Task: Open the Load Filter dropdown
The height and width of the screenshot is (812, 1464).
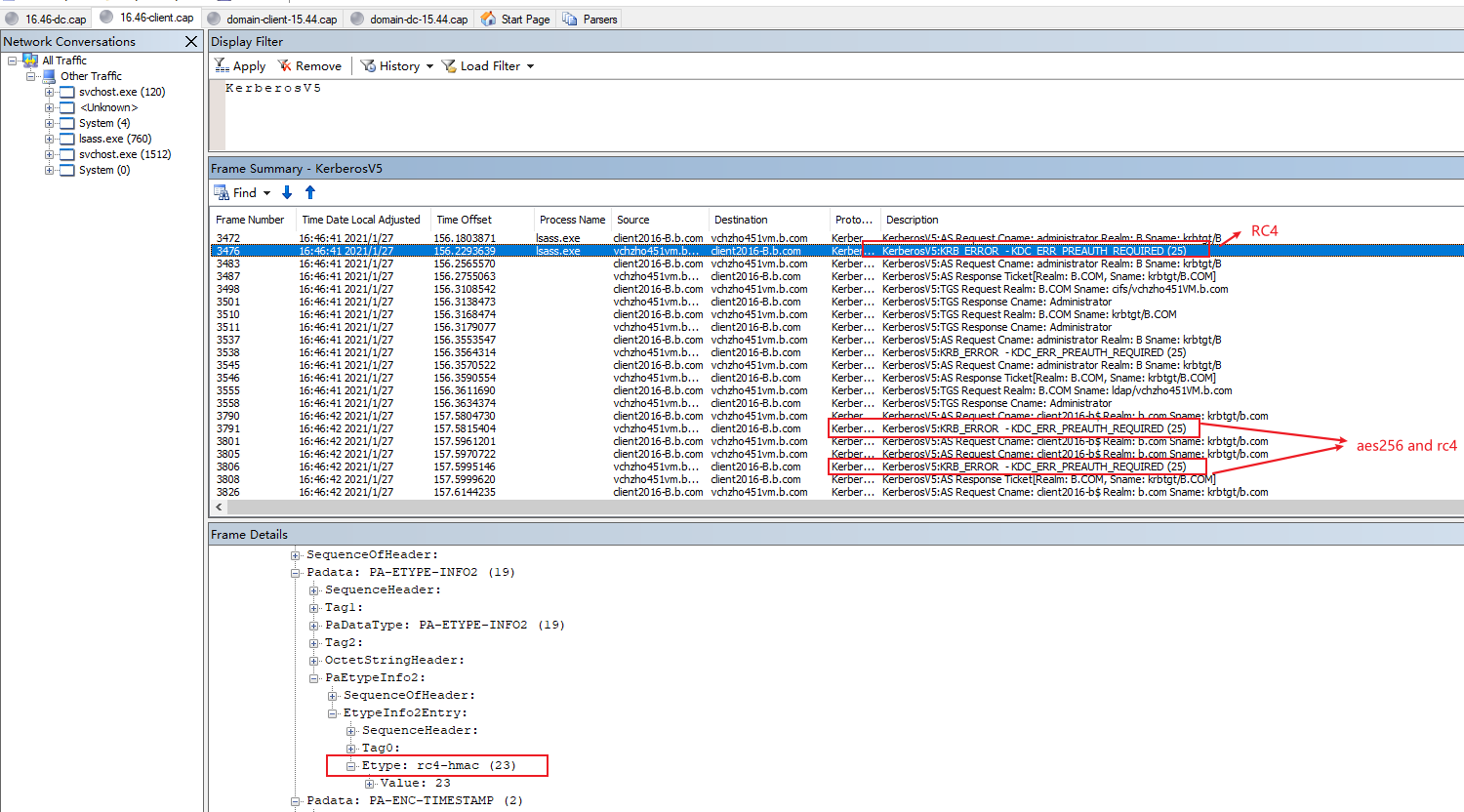Action: 488,65
